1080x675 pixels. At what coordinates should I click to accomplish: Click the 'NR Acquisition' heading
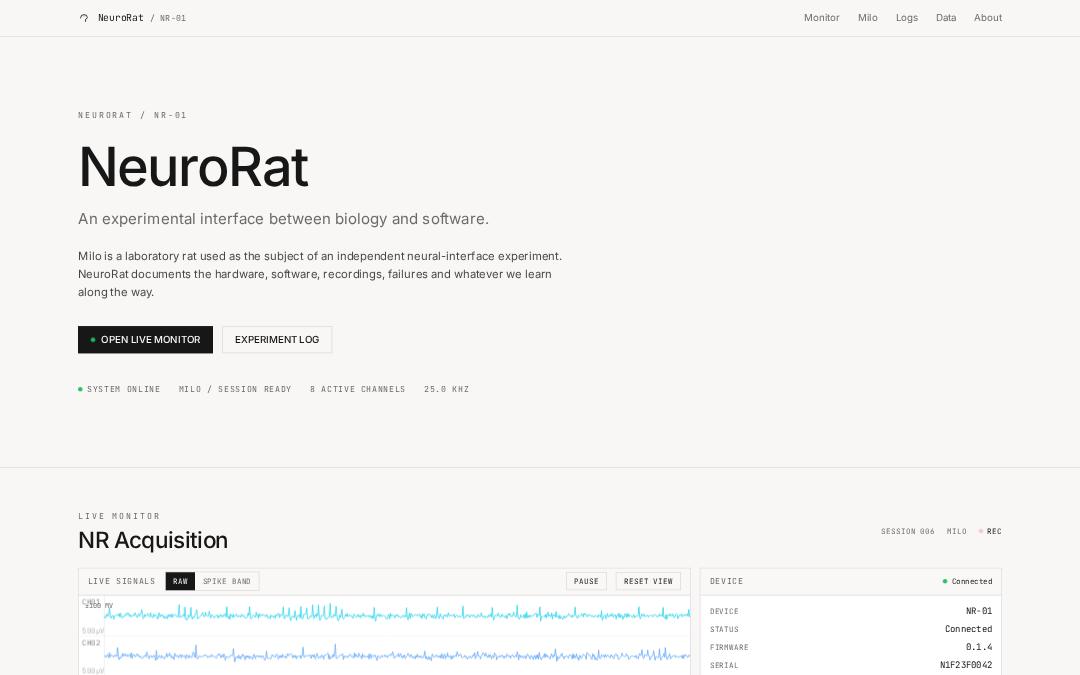click(153, 540)
